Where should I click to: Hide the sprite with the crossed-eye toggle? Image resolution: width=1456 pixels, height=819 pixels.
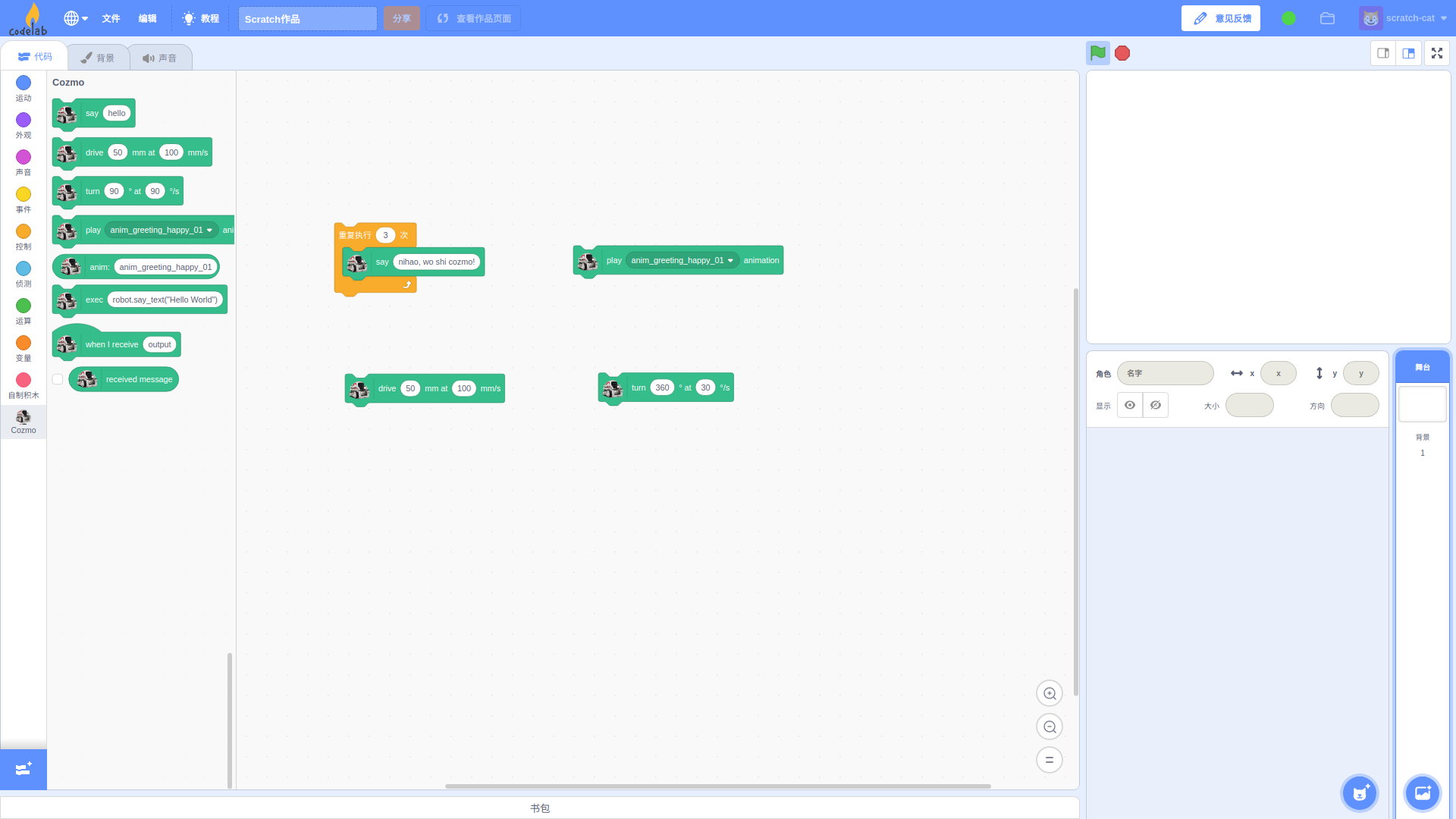1155,404
